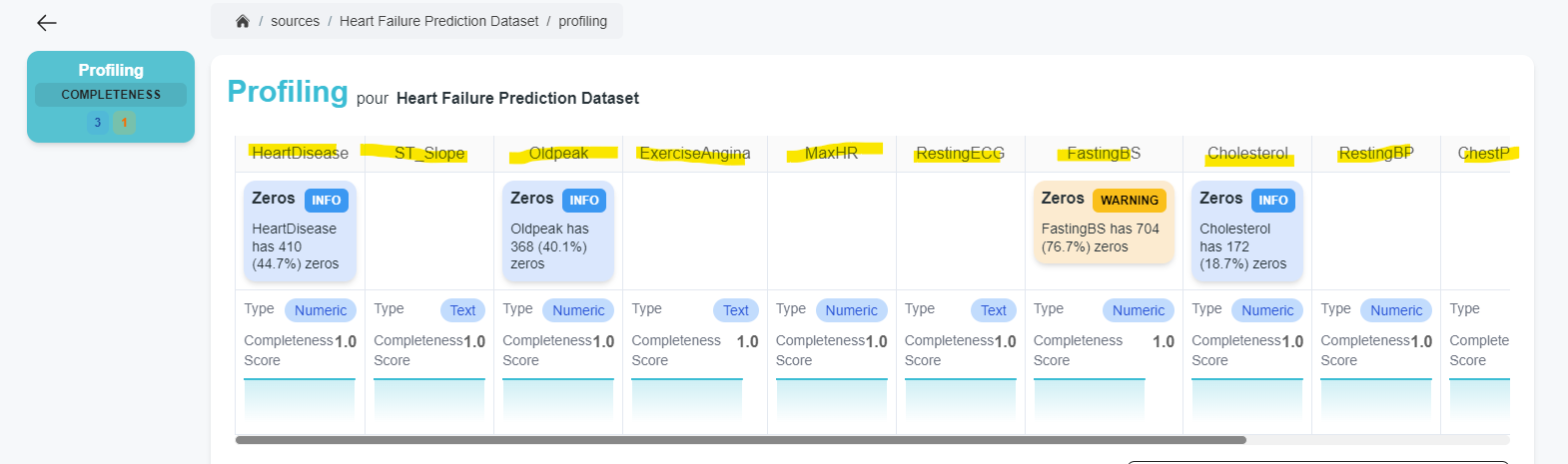Image resolution: width=1568 pixels, height=464 pixels.
Task: Click the horizontal scrollbar below the columns
Action: click(x=740, y=439)
